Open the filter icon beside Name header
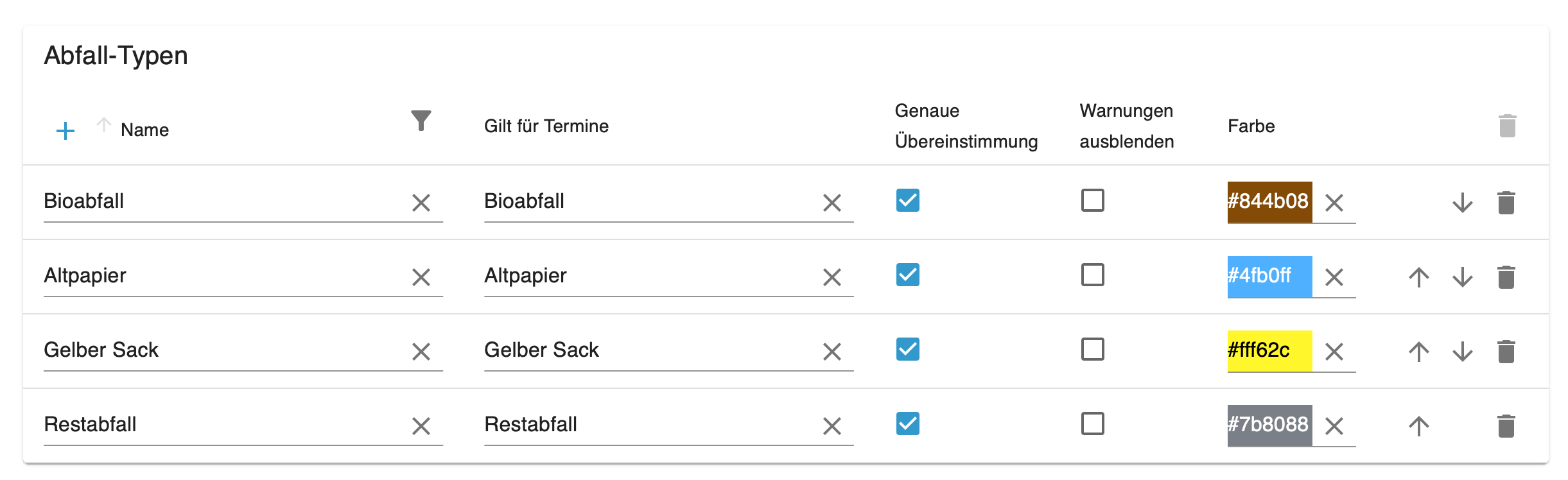 [421, 121]
